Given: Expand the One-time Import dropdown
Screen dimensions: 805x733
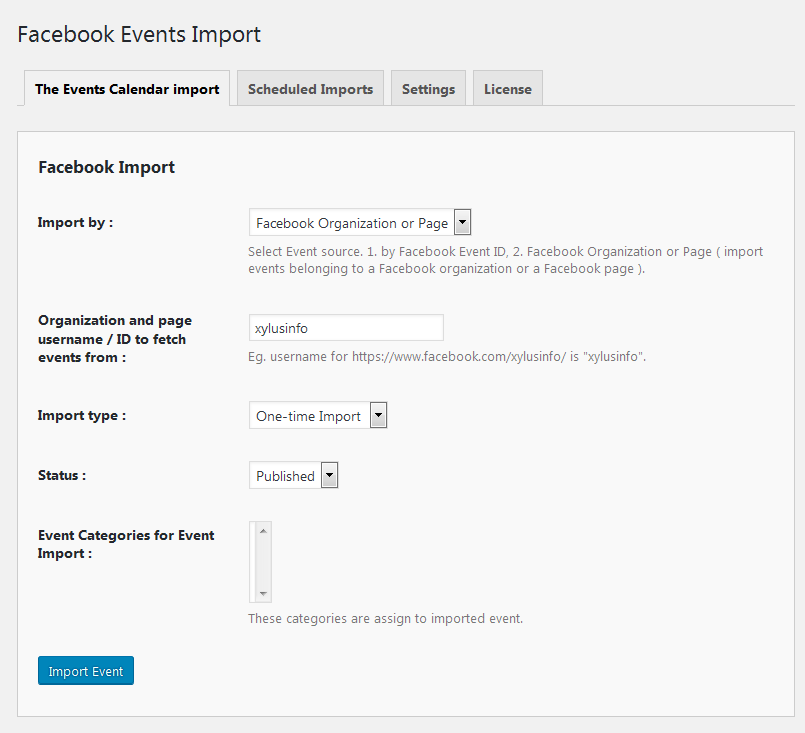Looking at the screenshot, I should [318, 416].
